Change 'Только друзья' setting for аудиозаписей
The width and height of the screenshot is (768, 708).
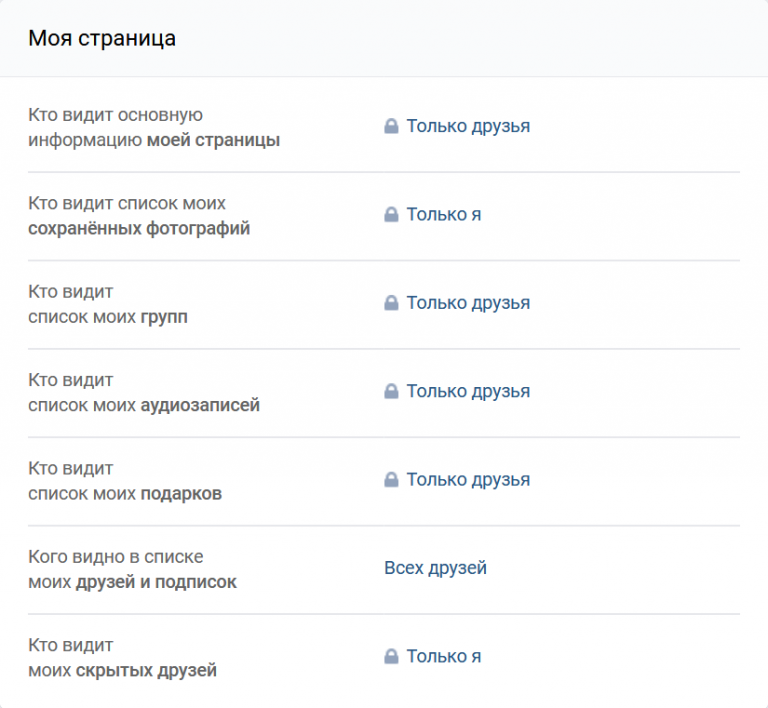(468, 391)
